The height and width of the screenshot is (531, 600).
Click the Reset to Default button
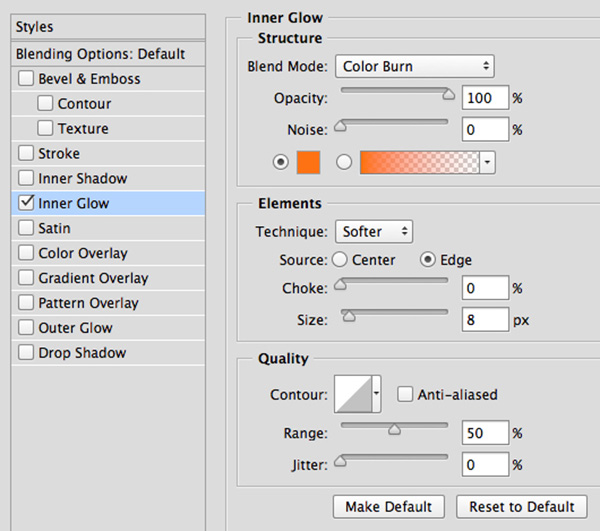522,506
